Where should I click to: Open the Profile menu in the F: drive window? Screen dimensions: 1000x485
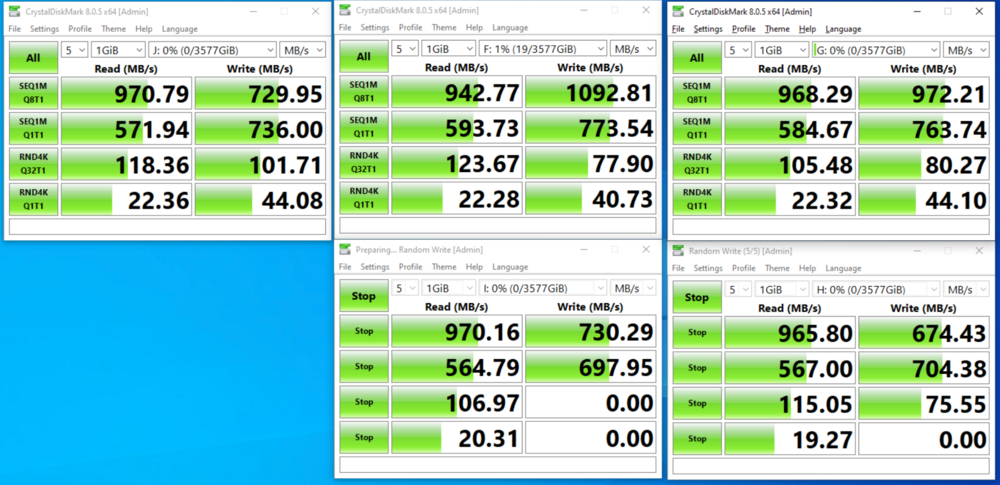(411, 27)
